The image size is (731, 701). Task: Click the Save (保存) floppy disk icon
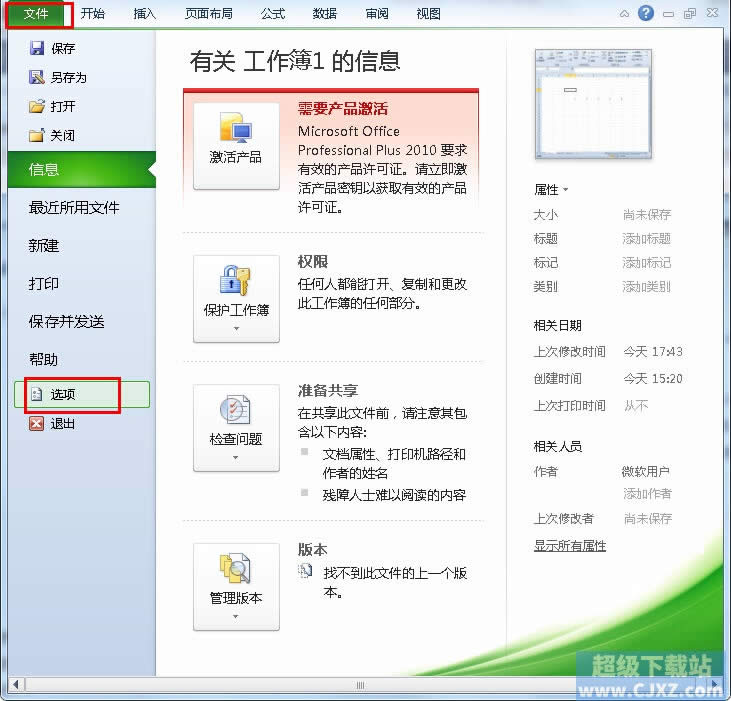coord(37,48)
